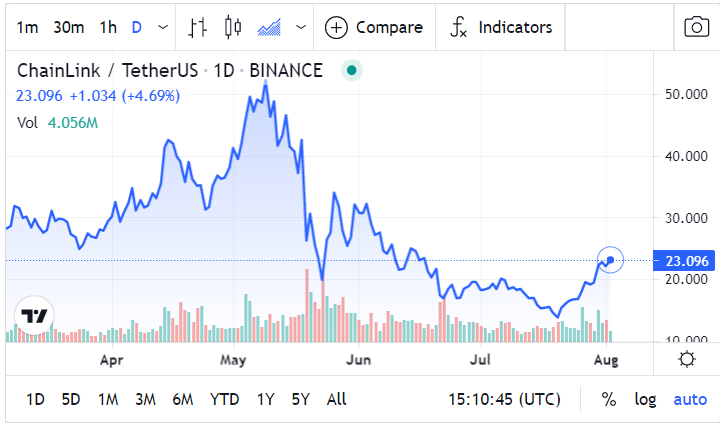This screenshot has width=728, height=428.
Task: Click the TradingView logo
Action: [x=34, y=316]
